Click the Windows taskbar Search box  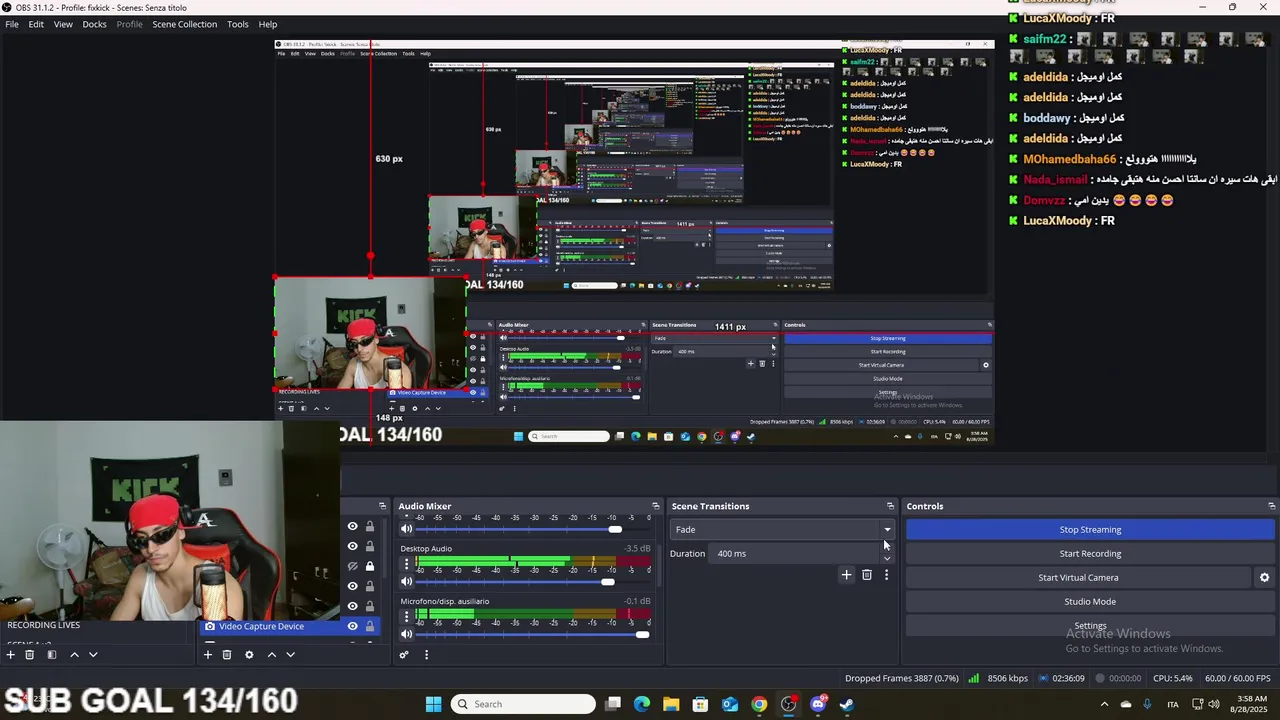523,704
